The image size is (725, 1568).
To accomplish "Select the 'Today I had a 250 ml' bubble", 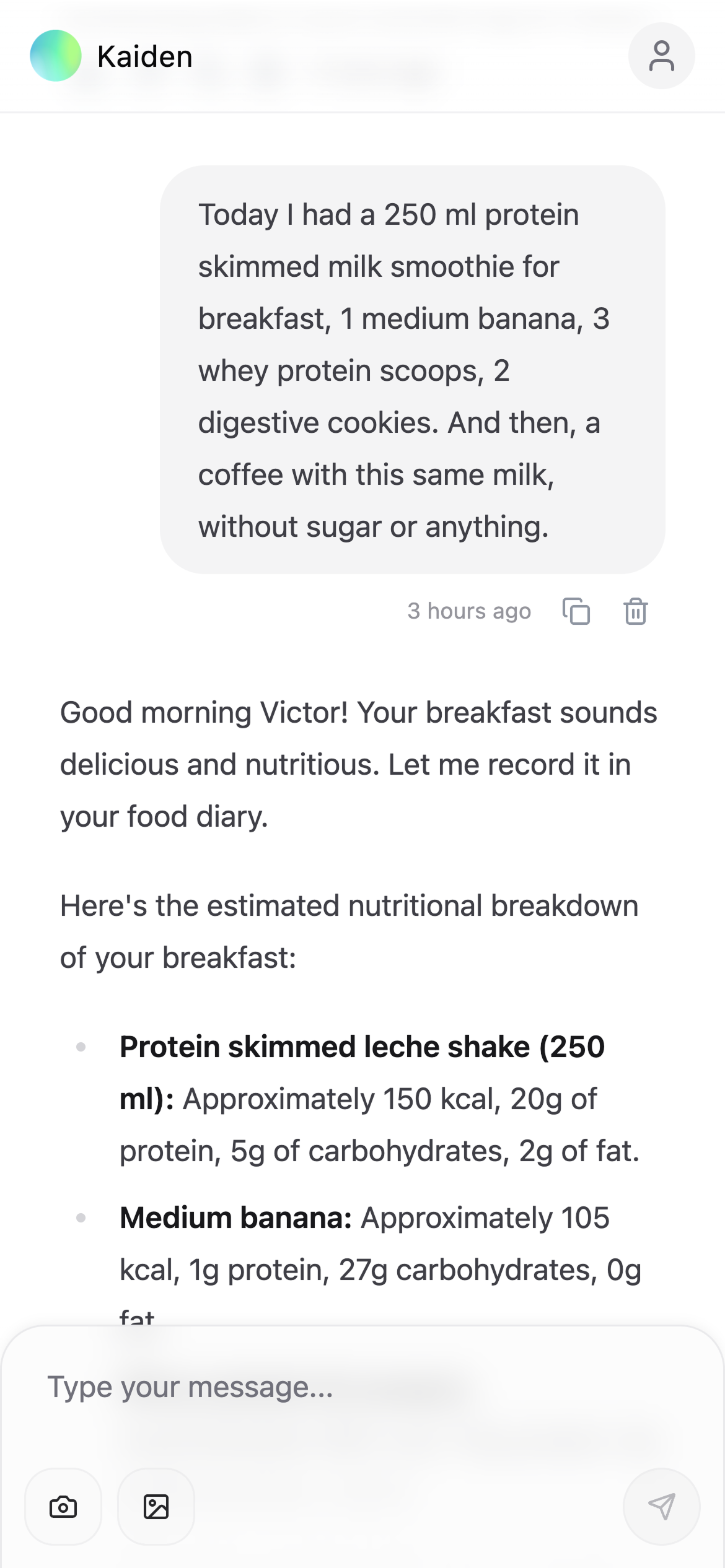I will point(413,370).
